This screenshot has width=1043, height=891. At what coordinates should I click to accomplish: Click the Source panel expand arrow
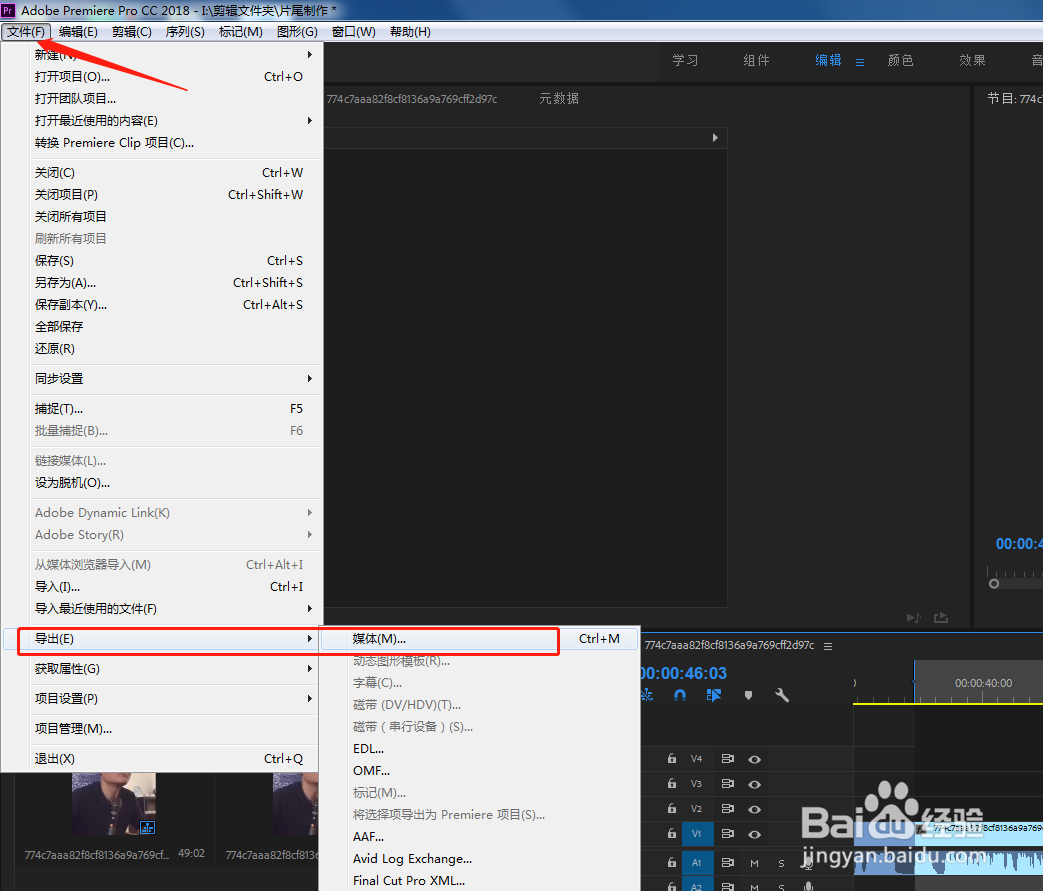coord(715,138)
